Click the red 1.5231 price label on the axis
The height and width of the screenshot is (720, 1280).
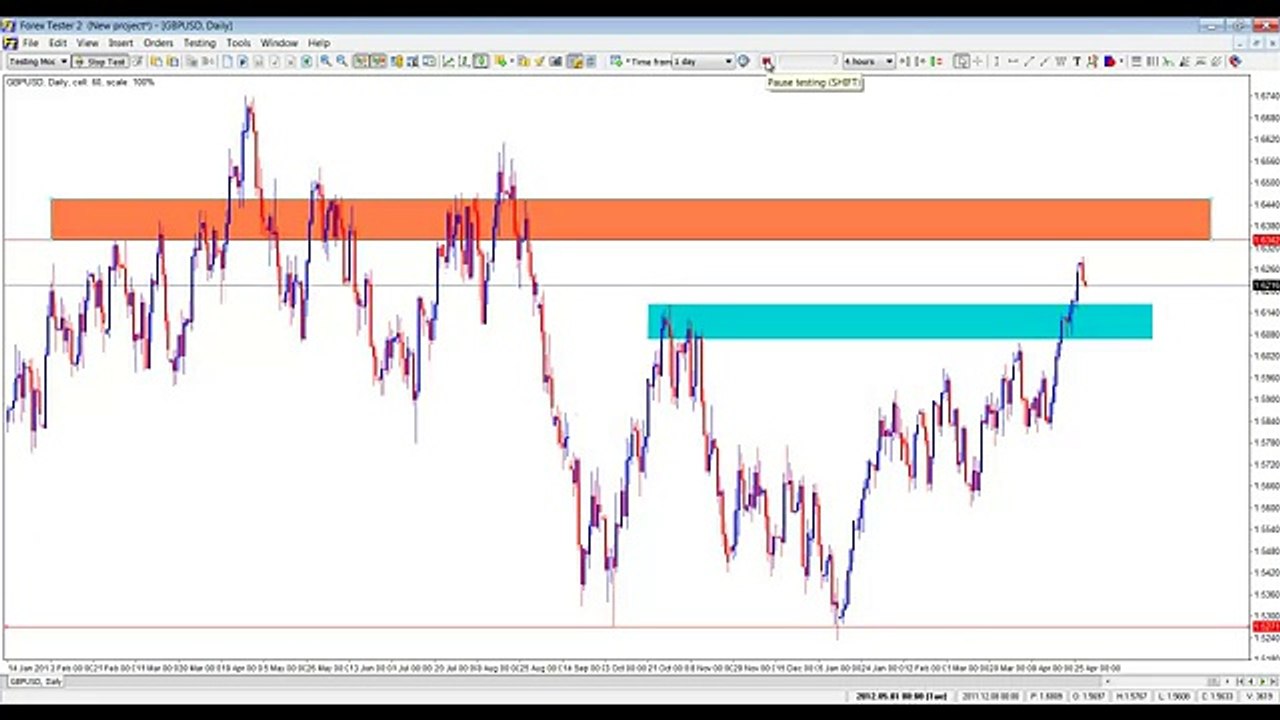pyautogui.click(x=1265, y=627)
